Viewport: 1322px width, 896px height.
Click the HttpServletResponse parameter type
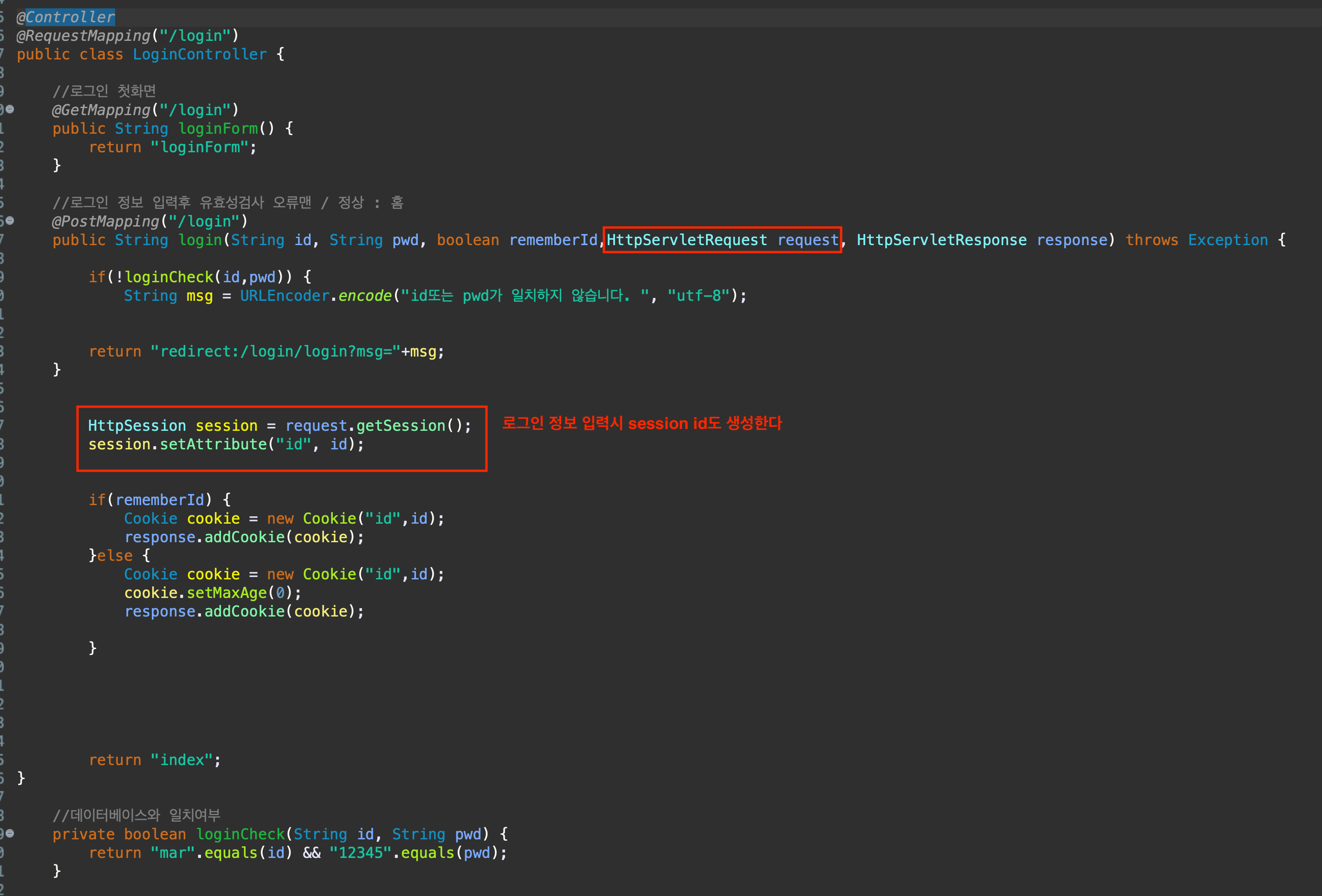pyautogui.click(x=941, y=240)
